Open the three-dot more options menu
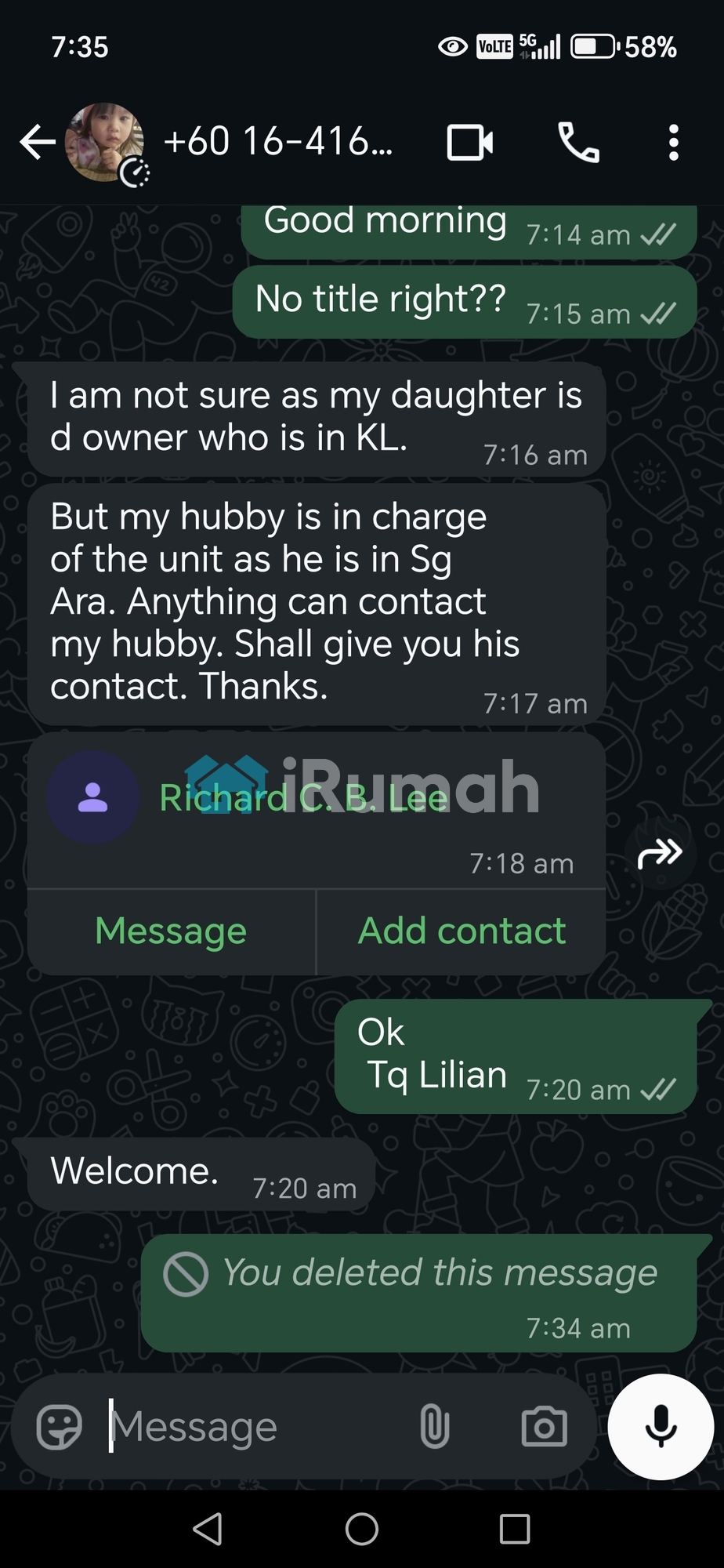This screenshot has height=1568, width=724. tap(673, 143)
